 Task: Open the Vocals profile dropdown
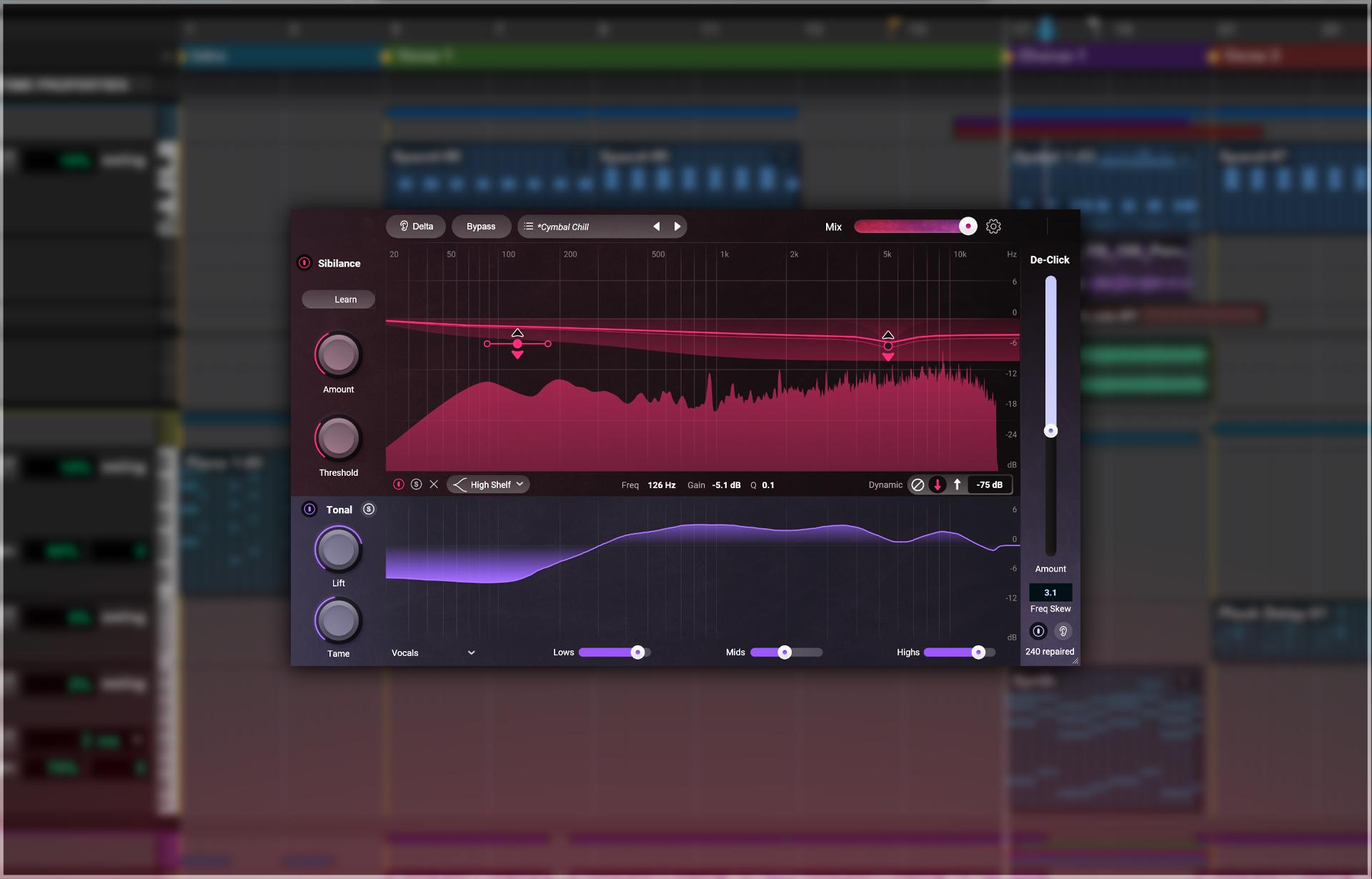[433, 653]
